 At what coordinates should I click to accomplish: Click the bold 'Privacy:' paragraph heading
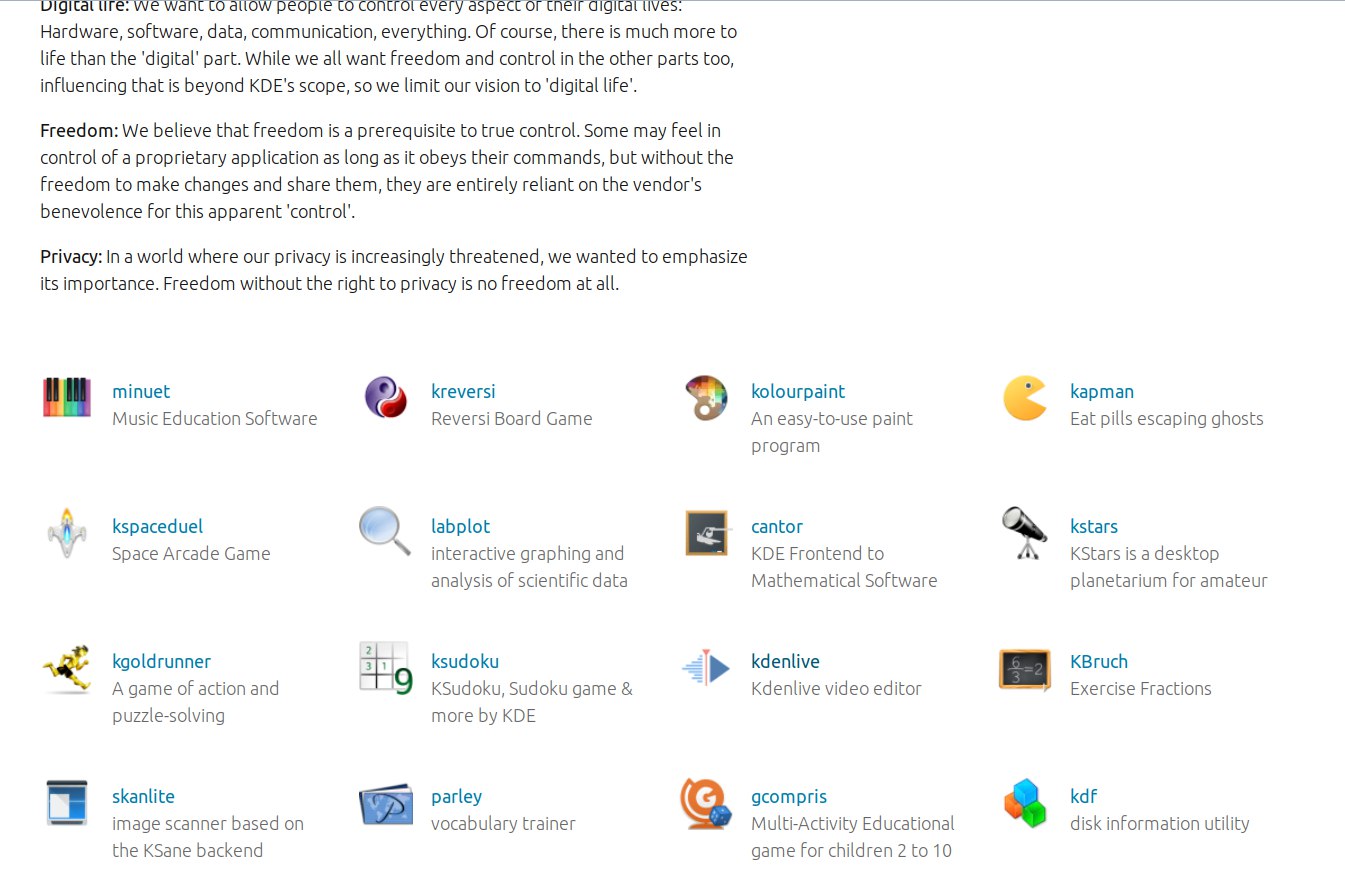71,256
